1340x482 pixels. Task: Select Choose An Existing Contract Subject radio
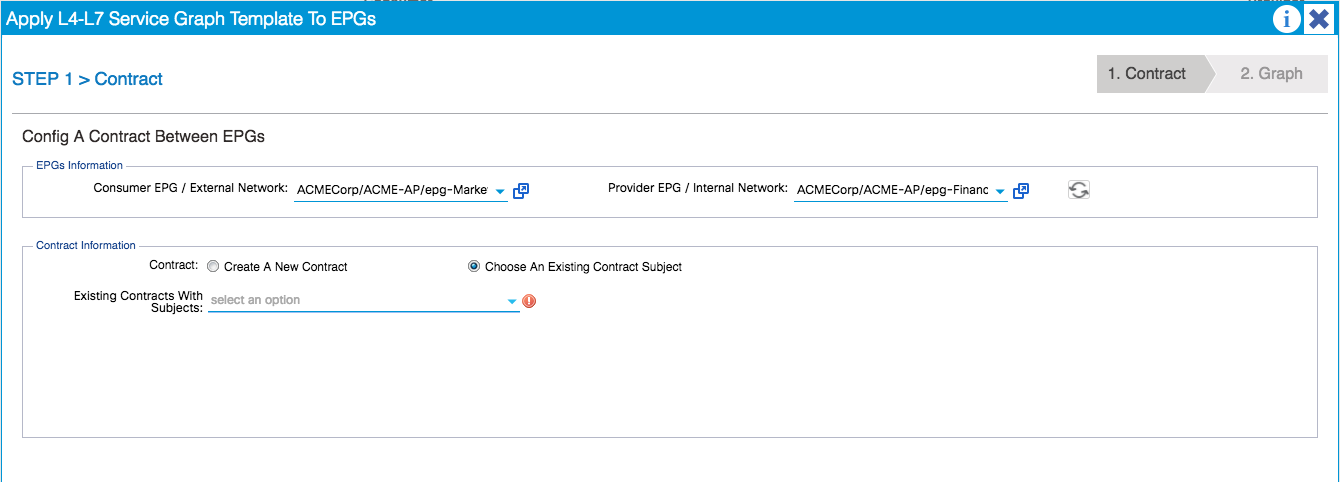point(474,267)
